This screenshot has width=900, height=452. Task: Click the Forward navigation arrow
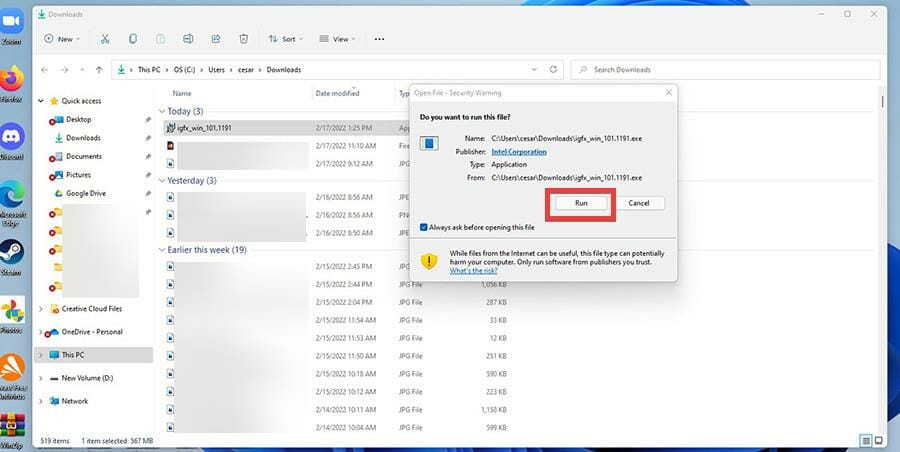[x=64, y=69]
